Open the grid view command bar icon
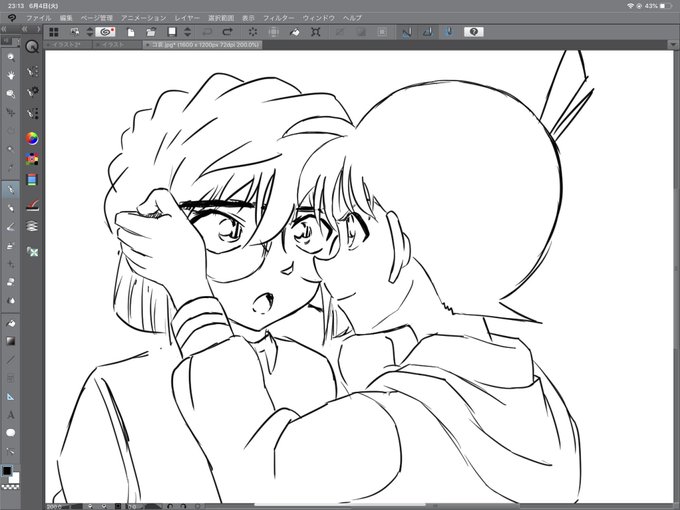680x510 pixels. pyautogui.click(x=54, y=32)
